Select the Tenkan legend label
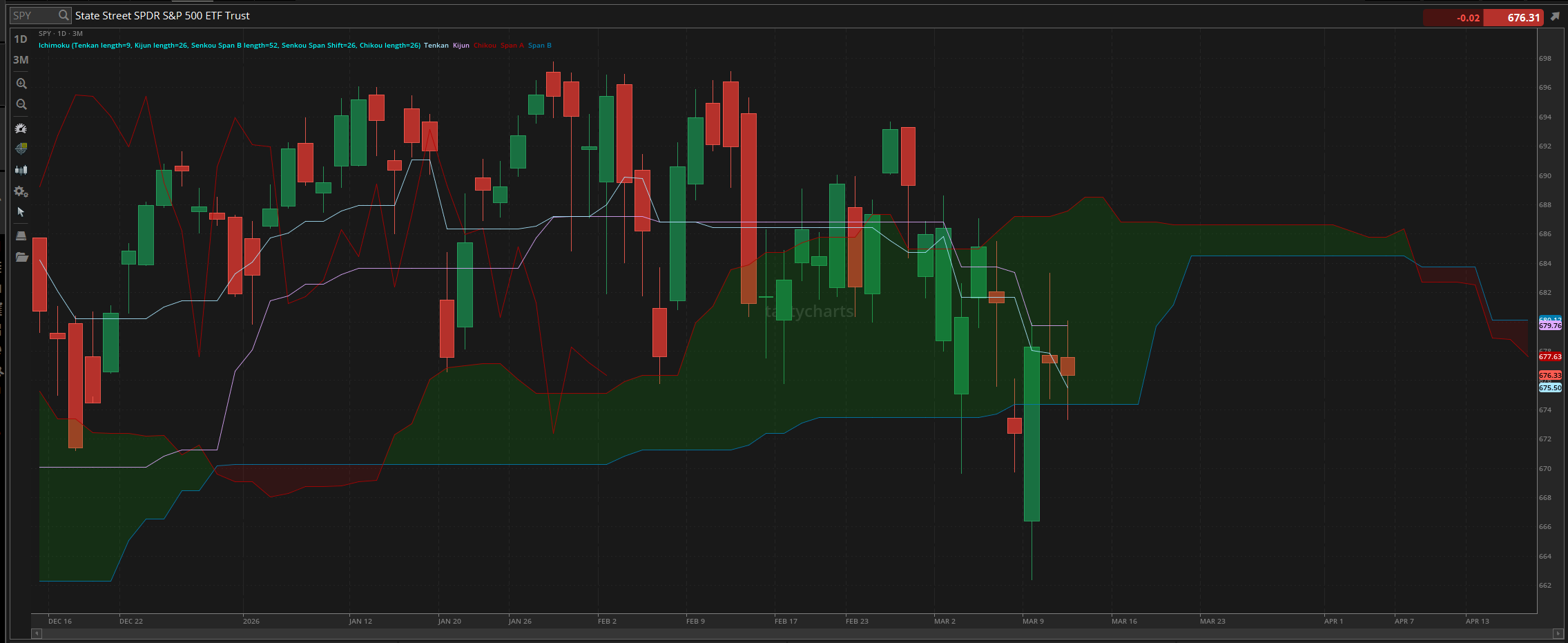 [436, 46]
